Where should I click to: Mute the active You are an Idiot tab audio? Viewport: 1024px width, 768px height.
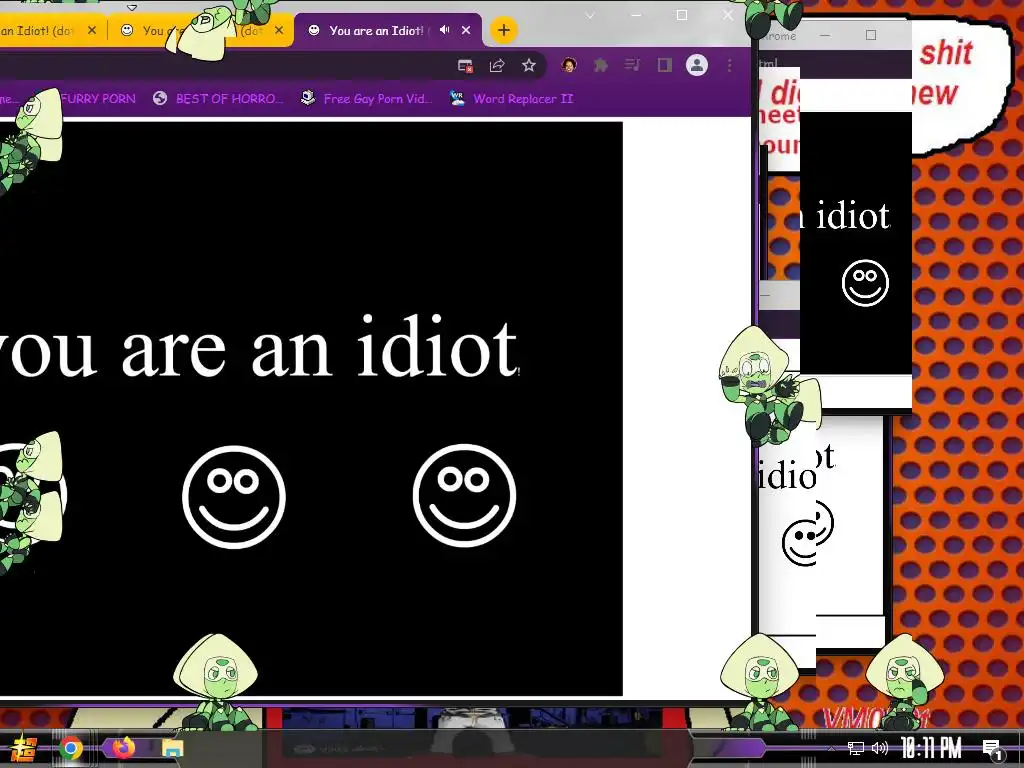pos(445,30)
